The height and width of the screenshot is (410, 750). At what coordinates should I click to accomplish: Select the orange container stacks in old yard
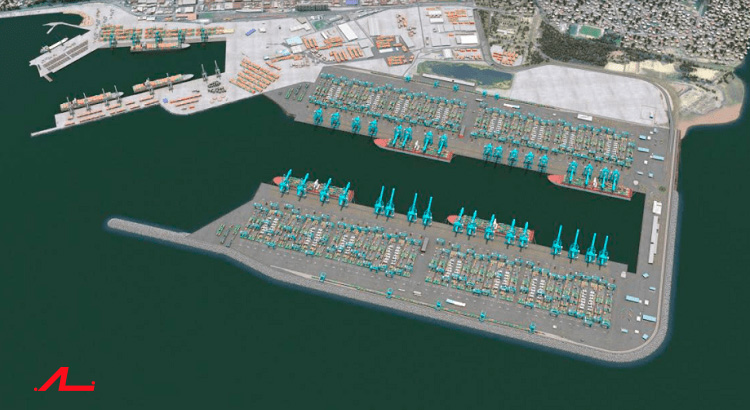[x=254, y=75]
